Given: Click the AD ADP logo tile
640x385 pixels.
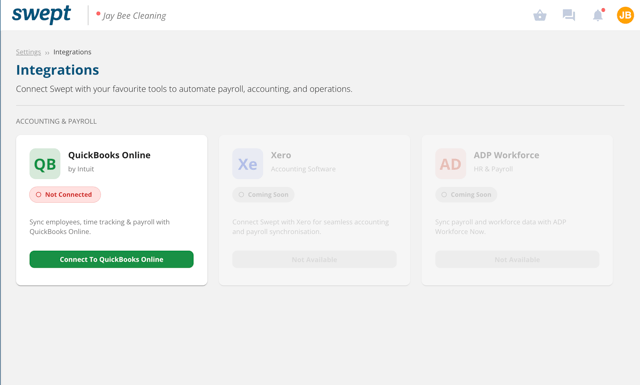Looking at the screenshot, I should (x=451, y=164).
